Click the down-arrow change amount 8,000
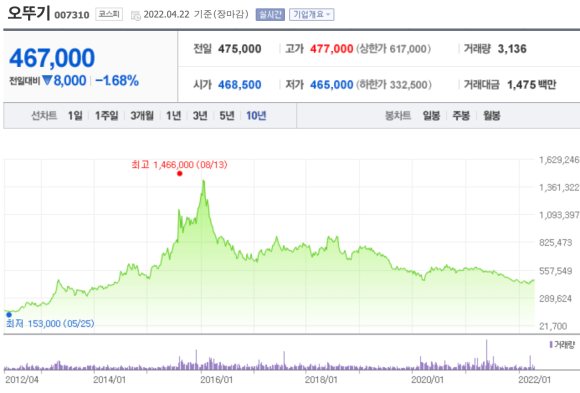580x393 pixels. [x=64, y=80]
